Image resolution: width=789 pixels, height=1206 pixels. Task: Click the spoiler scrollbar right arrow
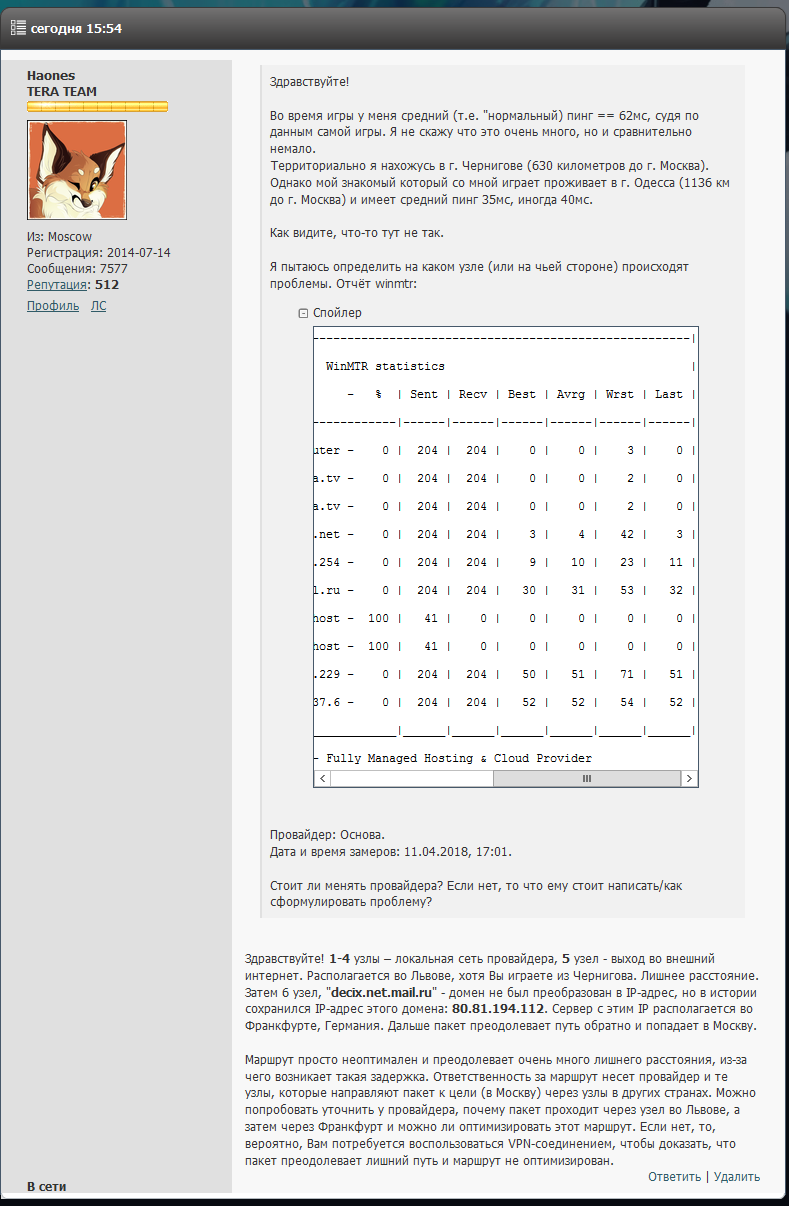pos(690,777)
